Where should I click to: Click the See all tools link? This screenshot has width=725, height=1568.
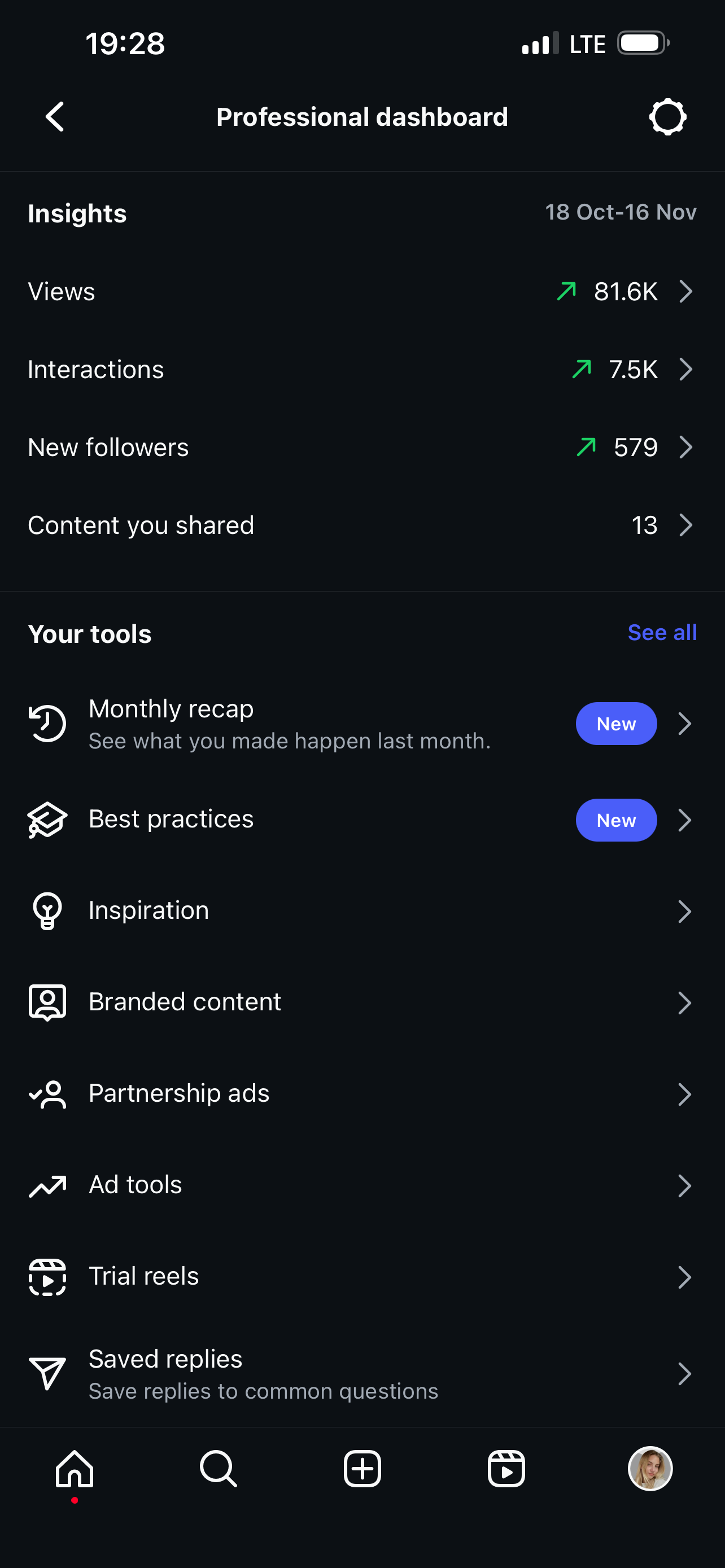point(662,633)
